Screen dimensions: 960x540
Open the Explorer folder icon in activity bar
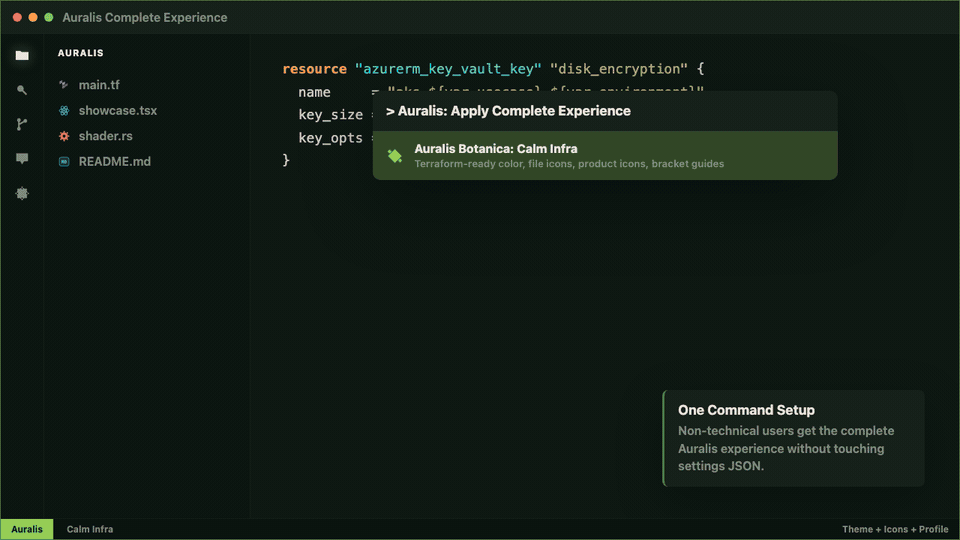[x=22, y=56]
